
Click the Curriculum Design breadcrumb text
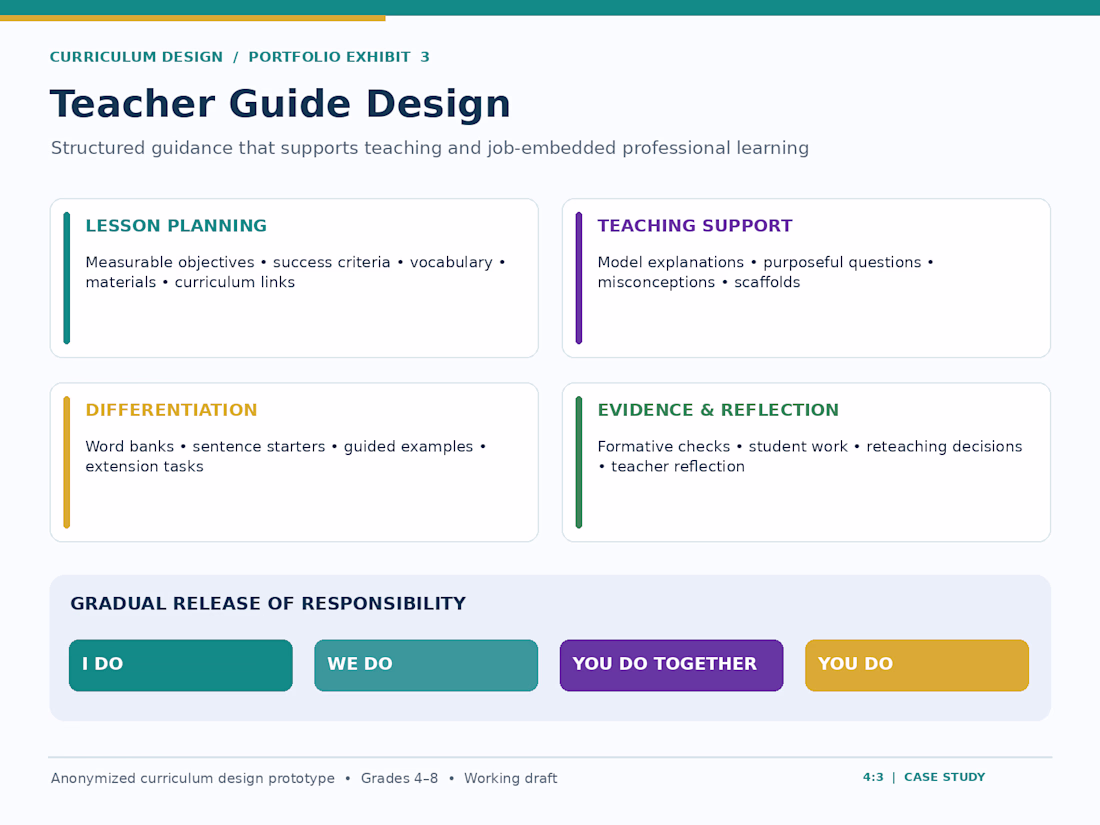coord(136,57)
